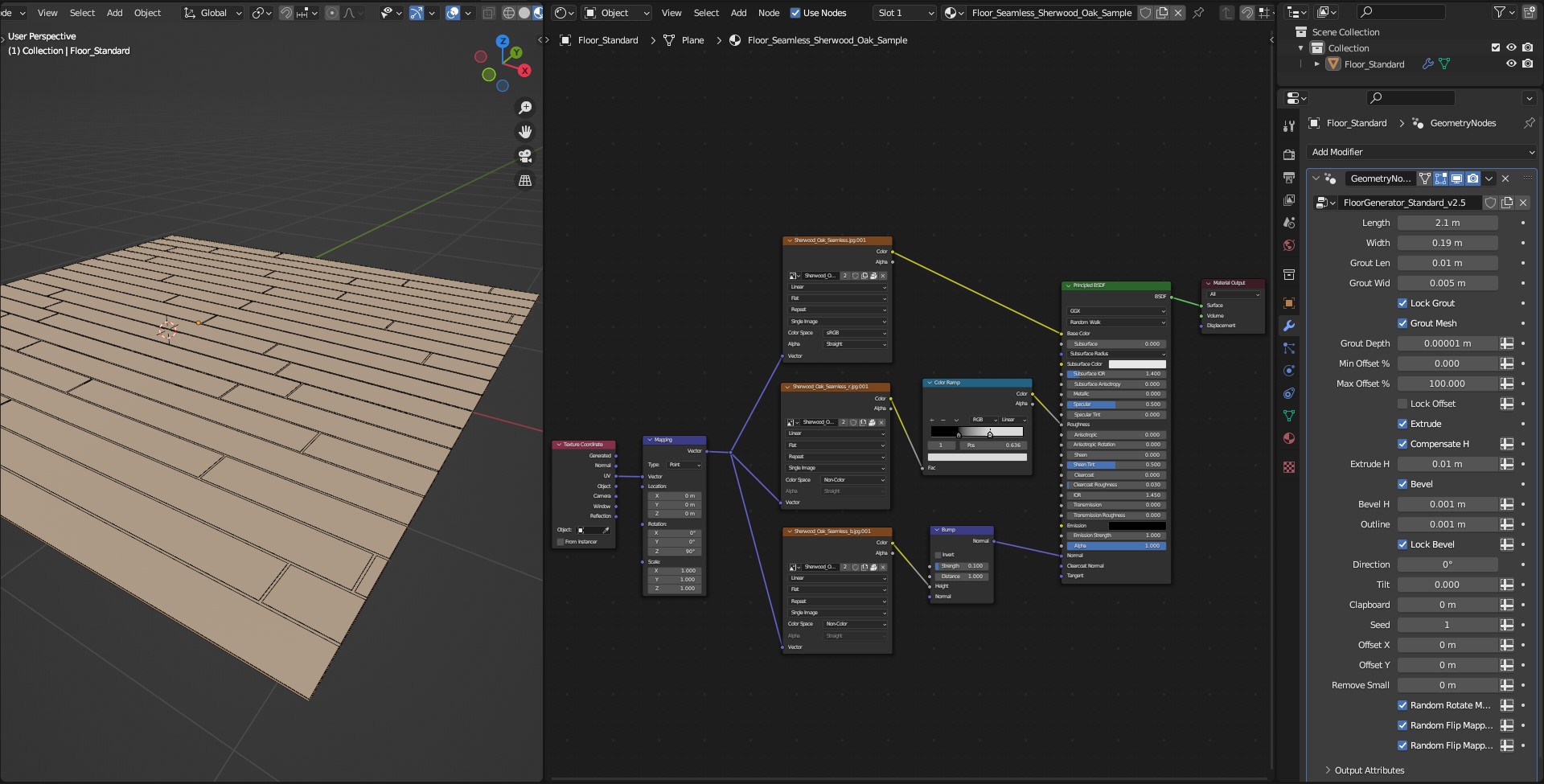Screen dimensions: 1544x784
Task: Click the Length value field 2.1 m
Action: coord(1447,223)
